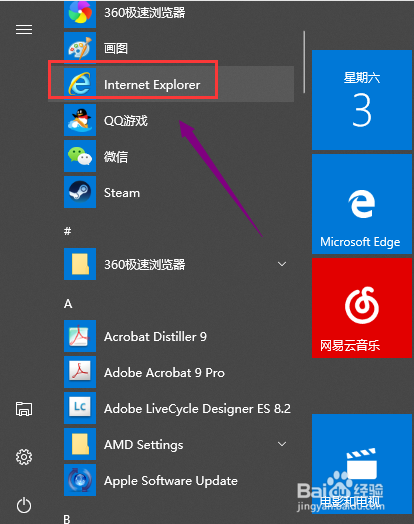Open the WeChat (微信) app icon
This screenshot has height=524, width=414.
(80, 156)
